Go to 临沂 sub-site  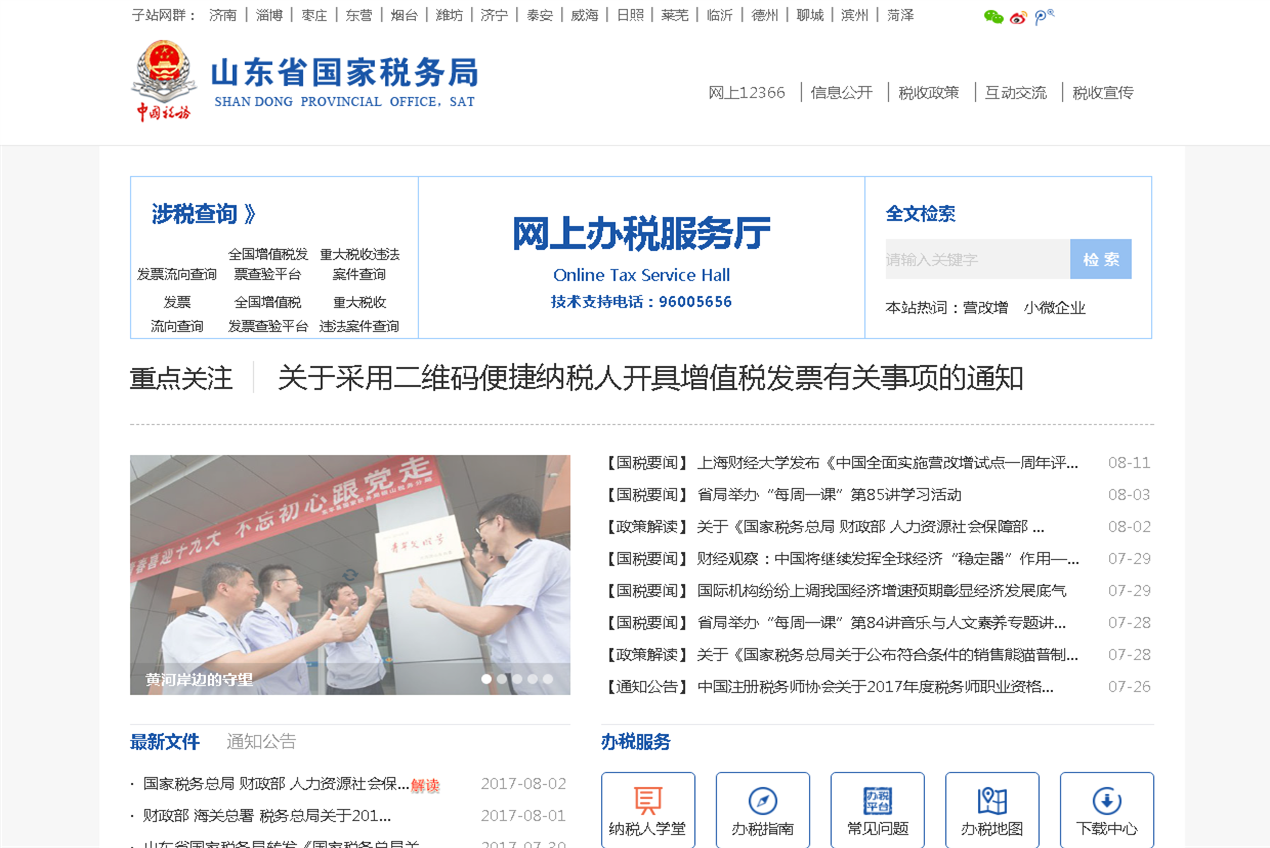(x=720, y=15)
